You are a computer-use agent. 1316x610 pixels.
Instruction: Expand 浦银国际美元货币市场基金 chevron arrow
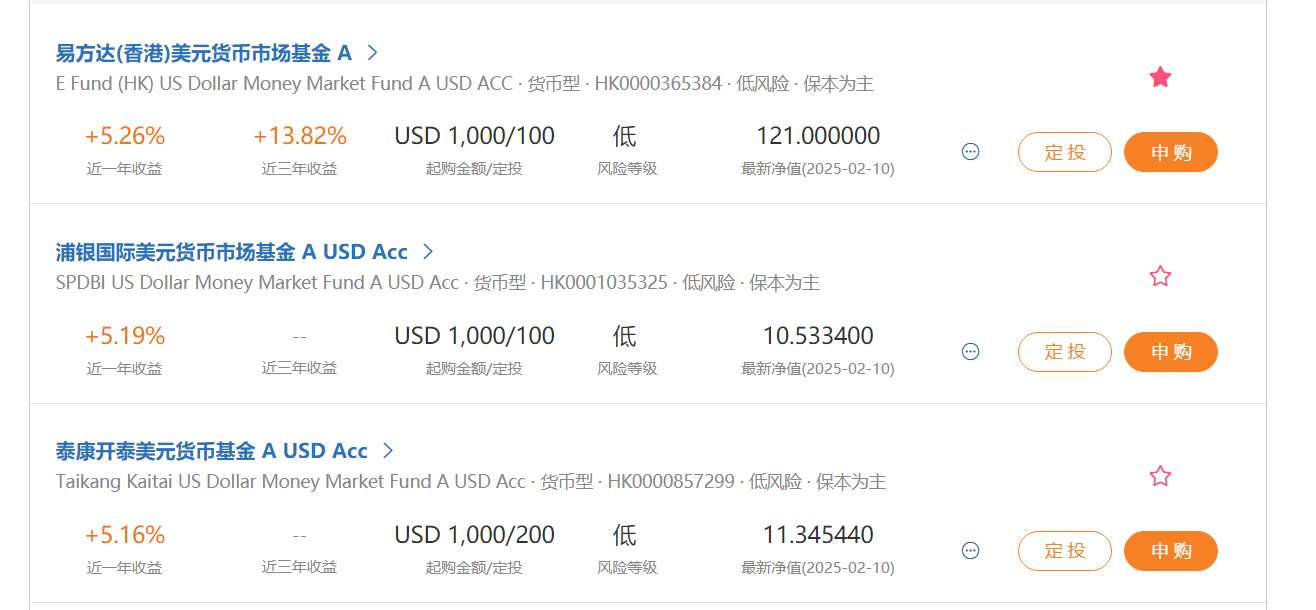click(x=428, y=251)
